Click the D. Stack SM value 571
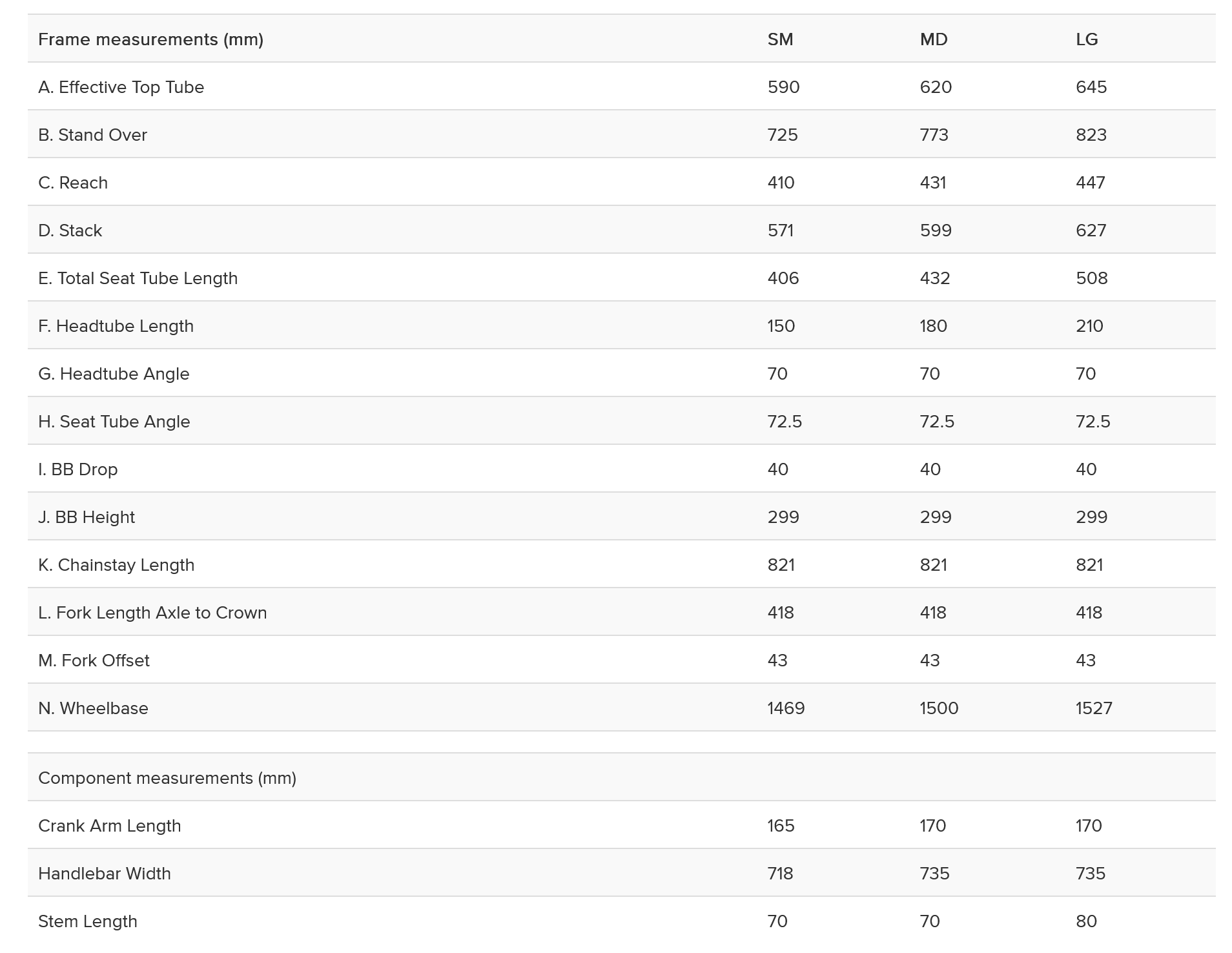 tap(780, 231)
